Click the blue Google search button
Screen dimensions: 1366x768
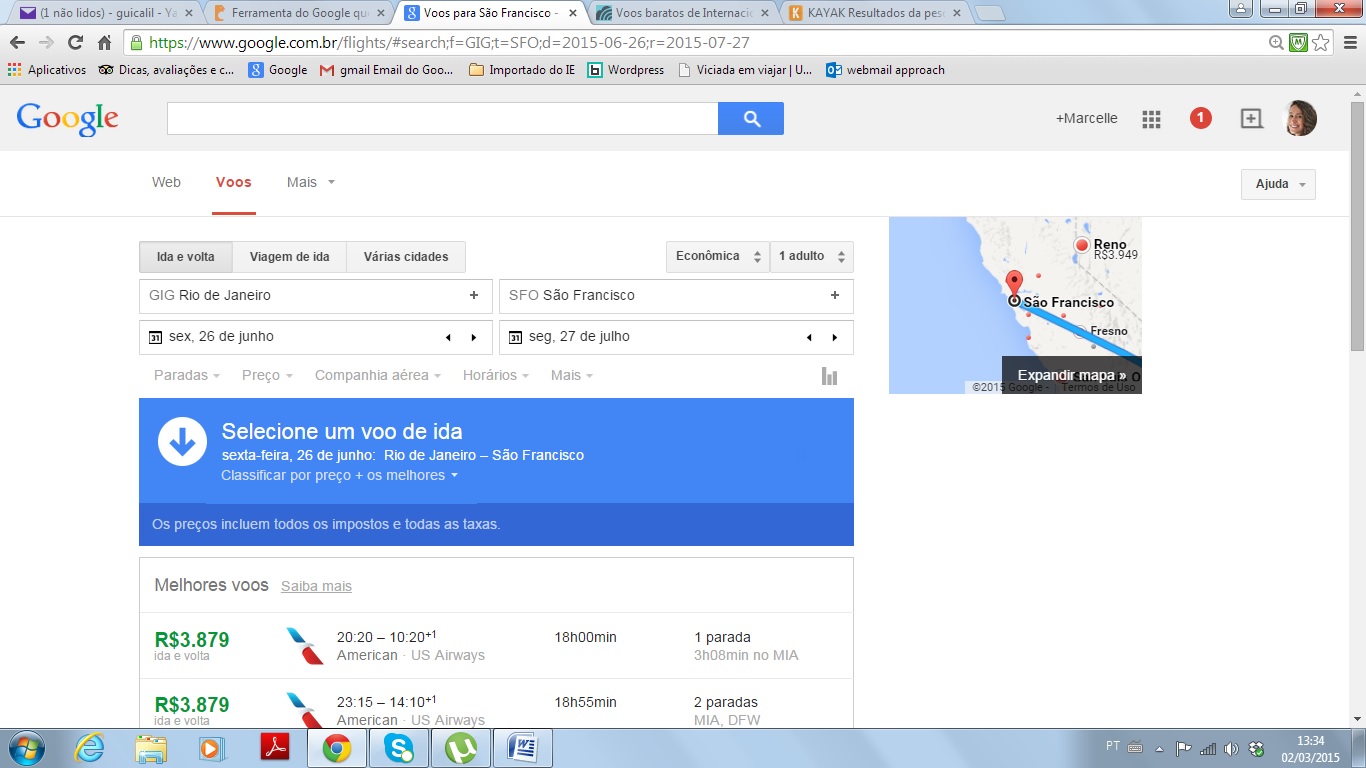click(x=751, y=119)
